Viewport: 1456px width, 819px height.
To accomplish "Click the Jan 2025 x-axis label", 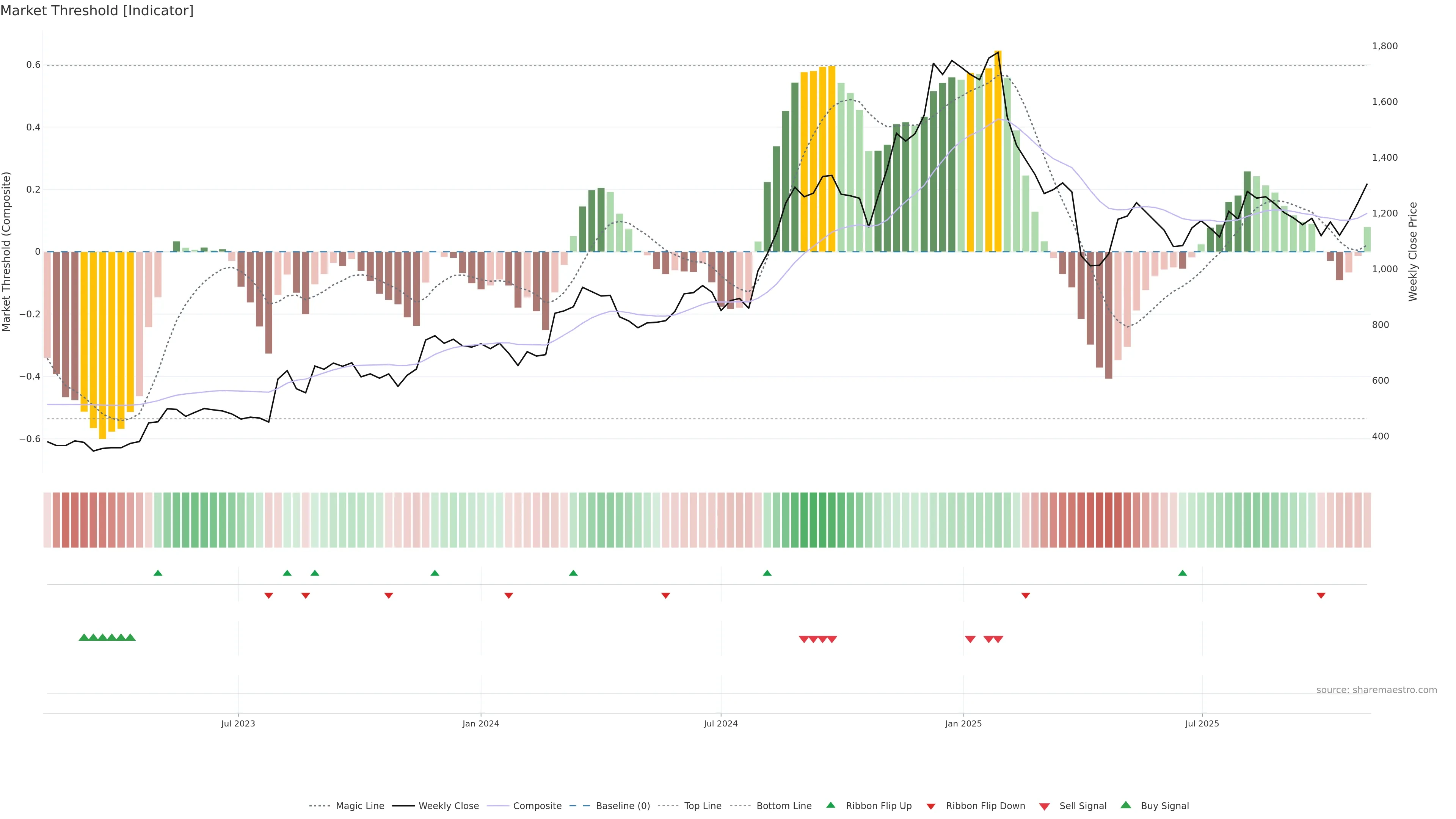I will click(963, 723).
